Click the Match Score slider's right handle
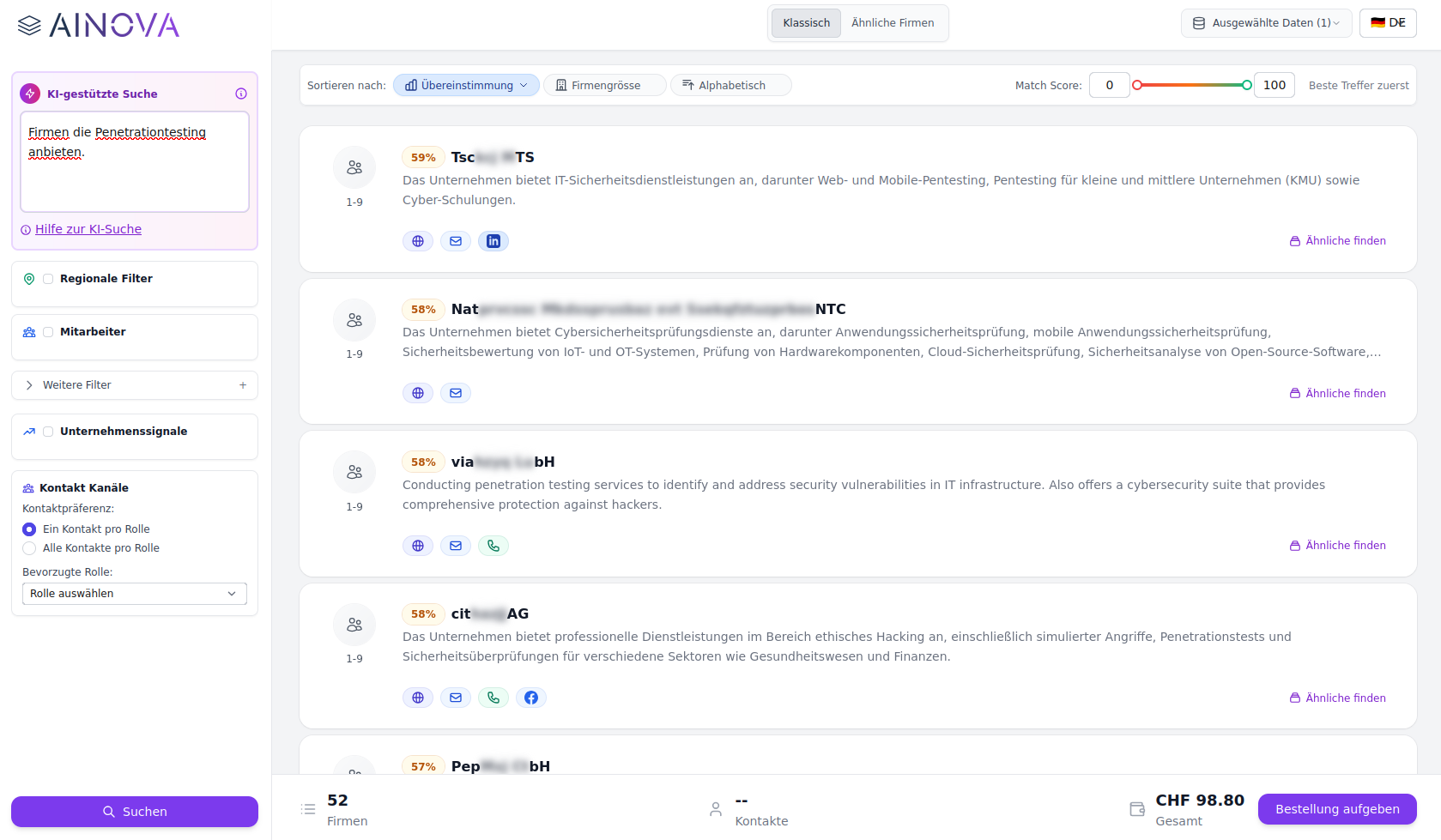The height and width of the screenshot is (840, 1441). tap(1246, 85)
